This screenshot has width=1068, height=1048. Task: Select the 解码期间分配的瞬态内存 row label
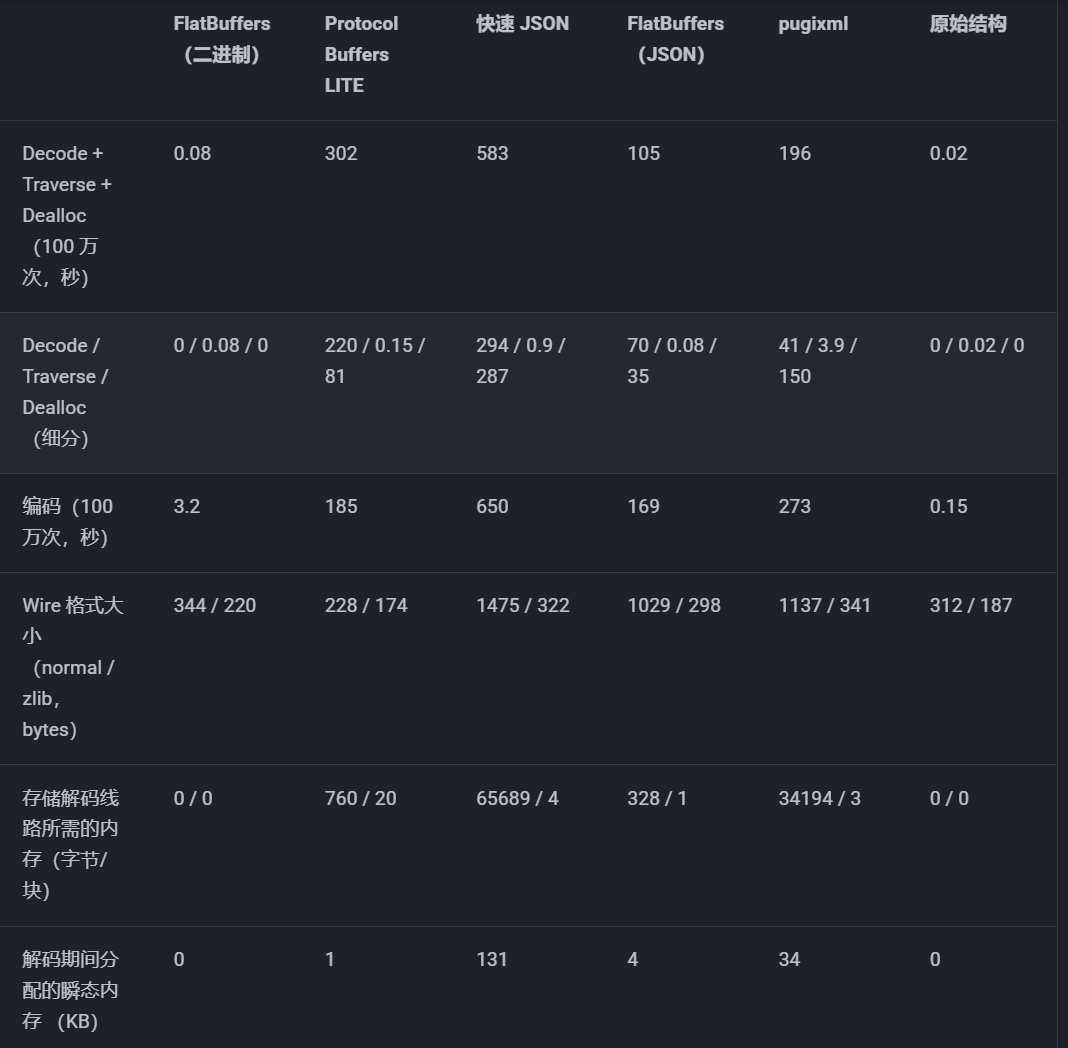(x=70, y=990)
